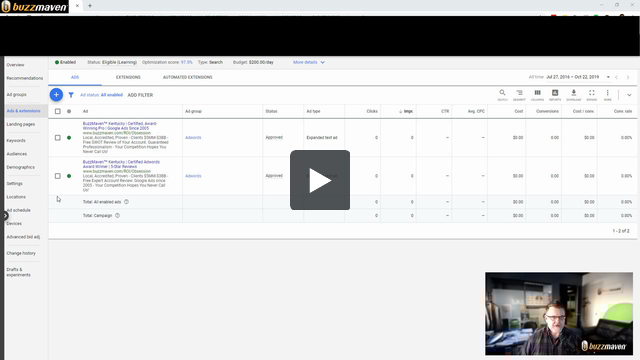Click green status dot of the Award-Winning Pro ad
Viewport: 640px width, 360px height.
(x=69, y=138)
